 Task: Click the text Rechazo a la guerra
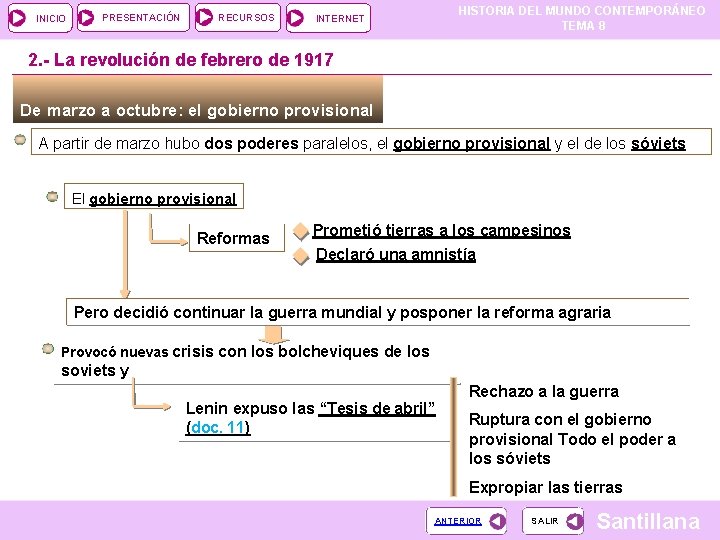544,391
